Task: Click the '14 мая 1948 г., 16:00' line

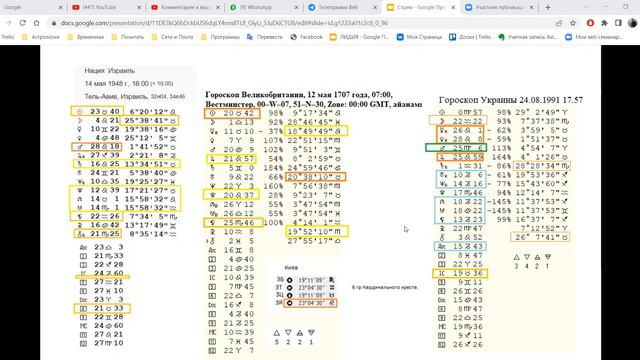Action: point(129,83)
